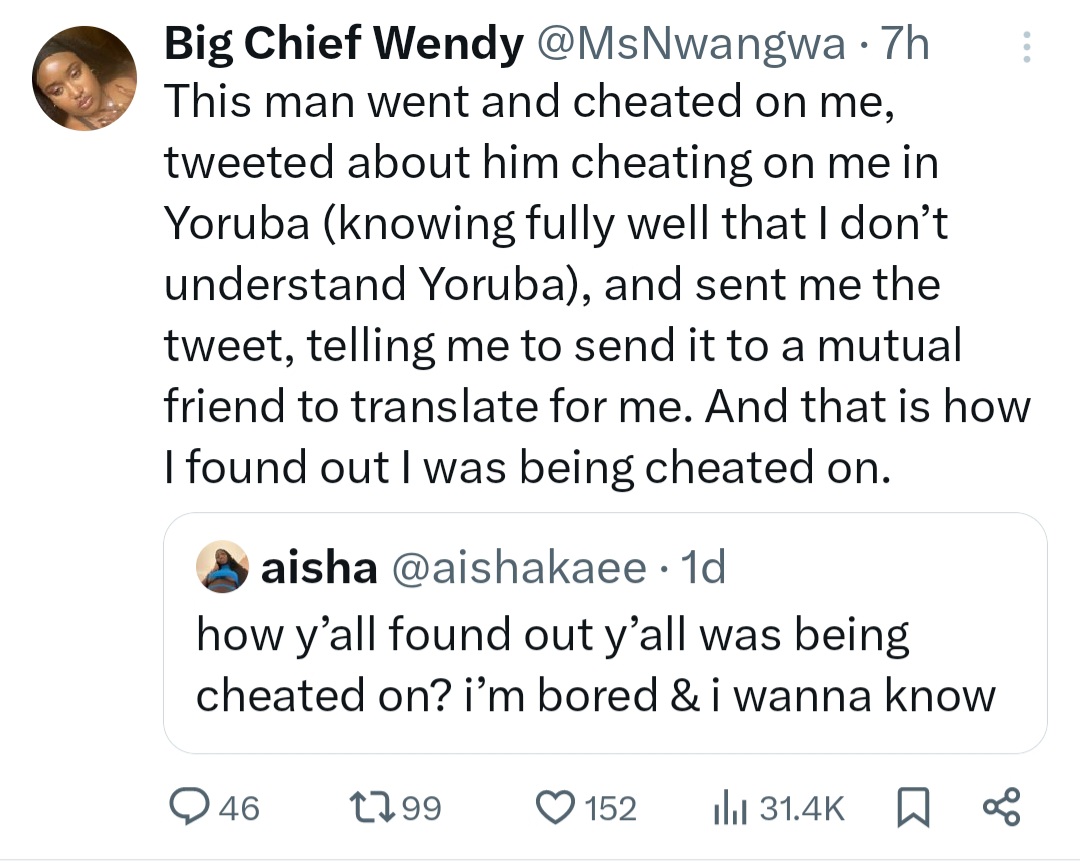1080x863 pixels.
Task: Click aisha's small profile avatar
Action: click(222, 569)
